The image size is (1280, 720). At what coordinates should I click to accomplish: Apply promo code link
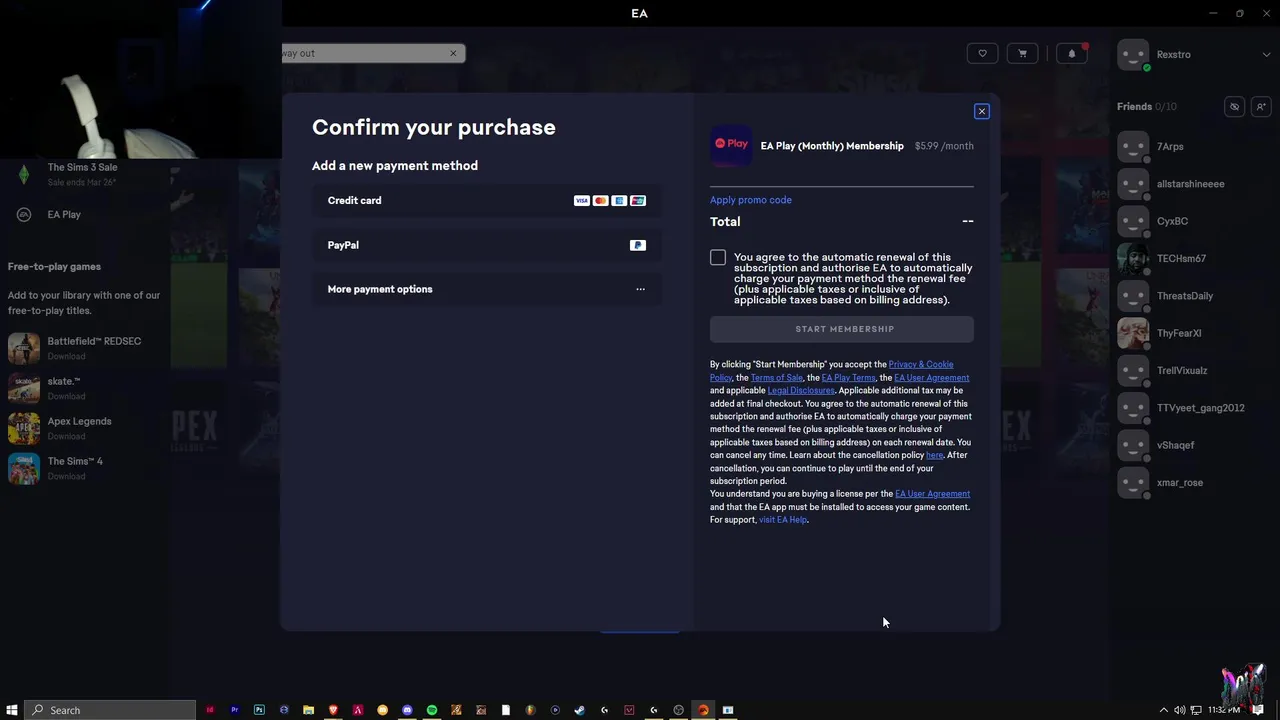pos(751,200)
